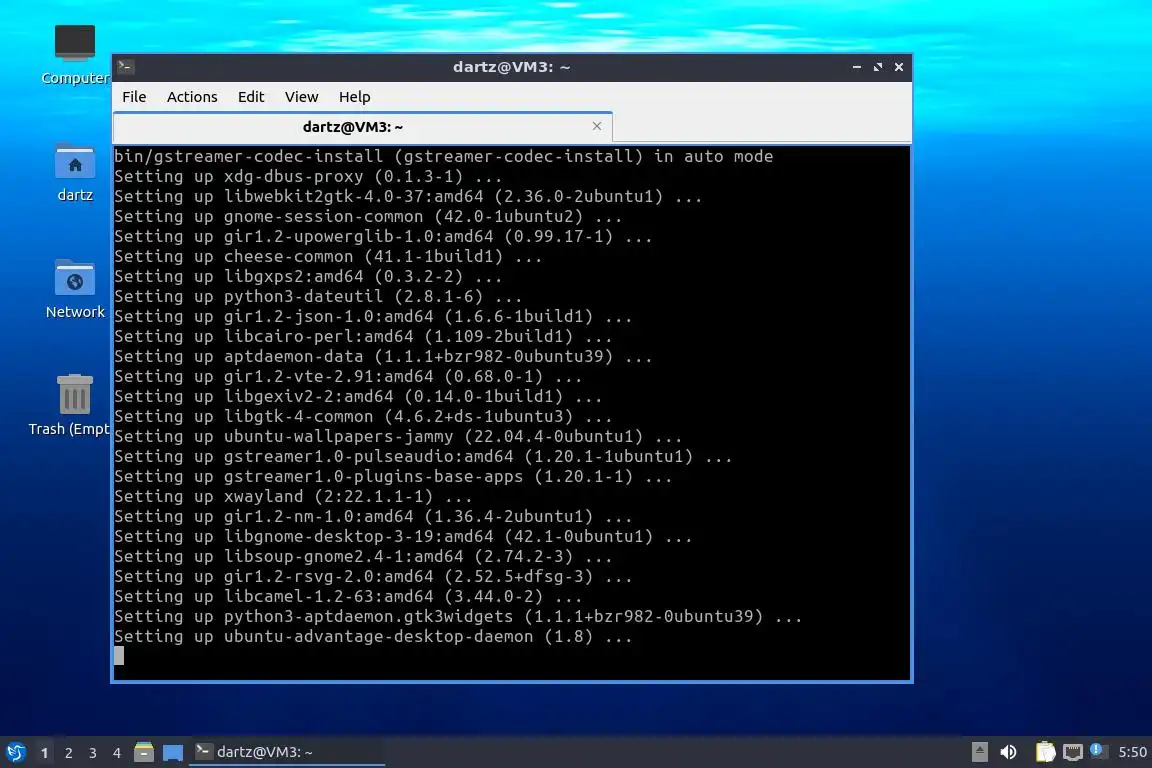The image size is (1152, 768).
Task: Close the dartz@VM3 tab with its X
Action: click(x=597, y=126)
